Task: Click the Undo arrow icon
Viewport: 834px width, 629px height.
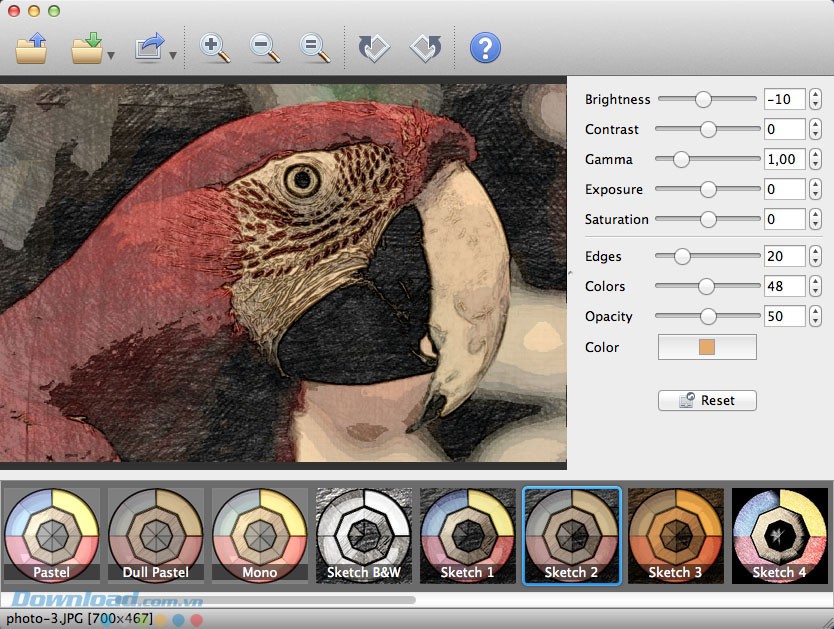Action: [x=374, y=48]
